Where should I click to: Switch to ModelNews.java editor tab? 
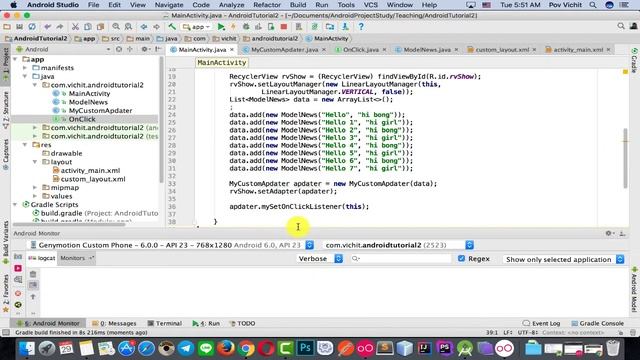coord(427,49)
